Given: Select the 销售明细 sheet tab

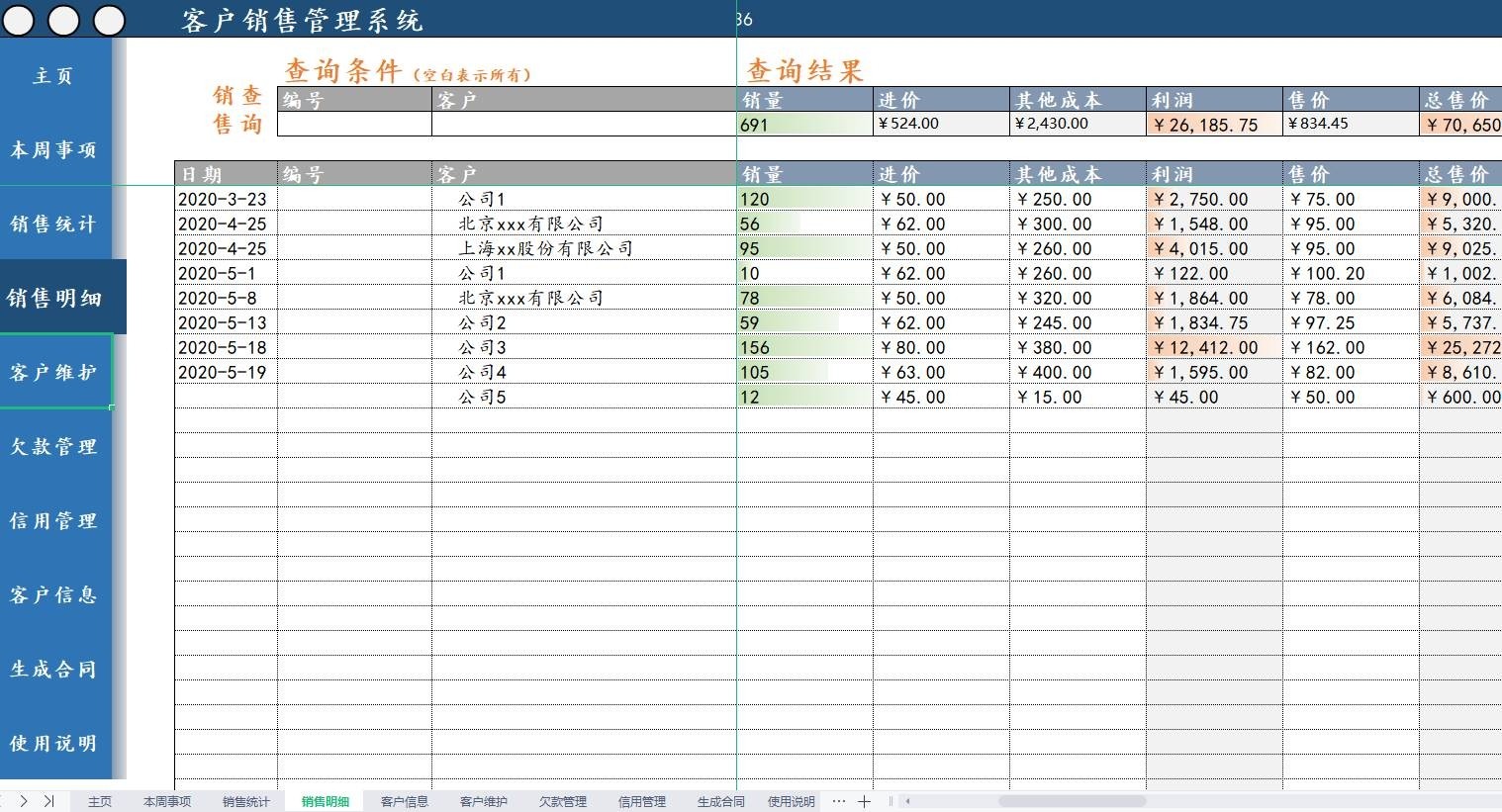Looking at the screenshot, I should [326, 801].
